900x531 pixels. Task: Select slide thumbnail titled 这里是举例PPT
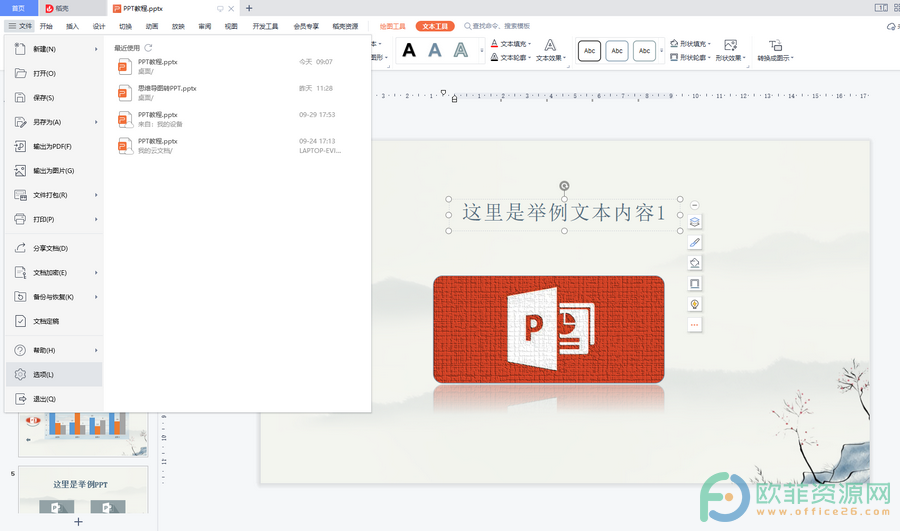pyautogui.click(x=83, y=490)
